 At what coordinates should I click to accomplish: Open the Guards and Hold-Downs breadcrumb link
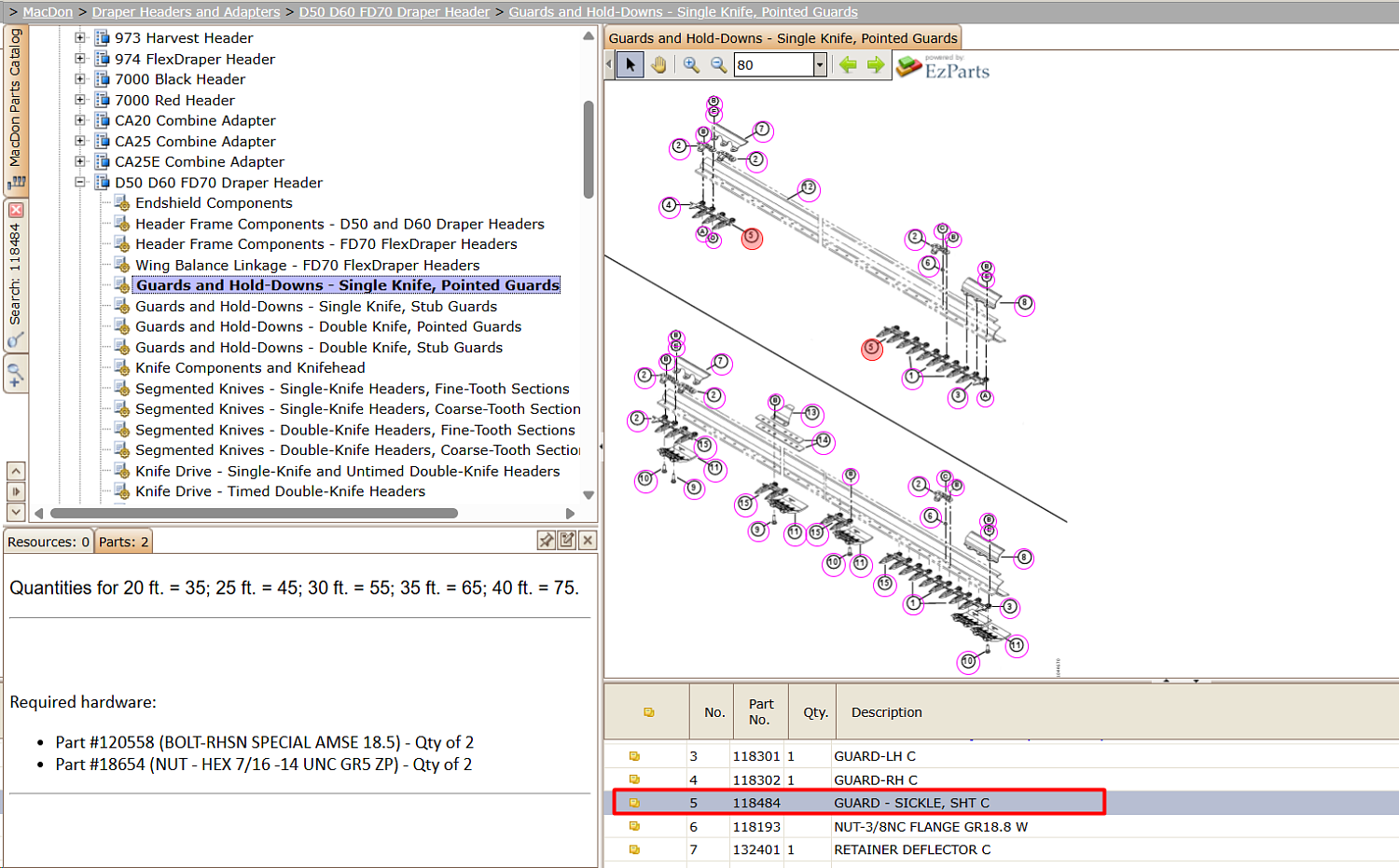click(683, 12)
